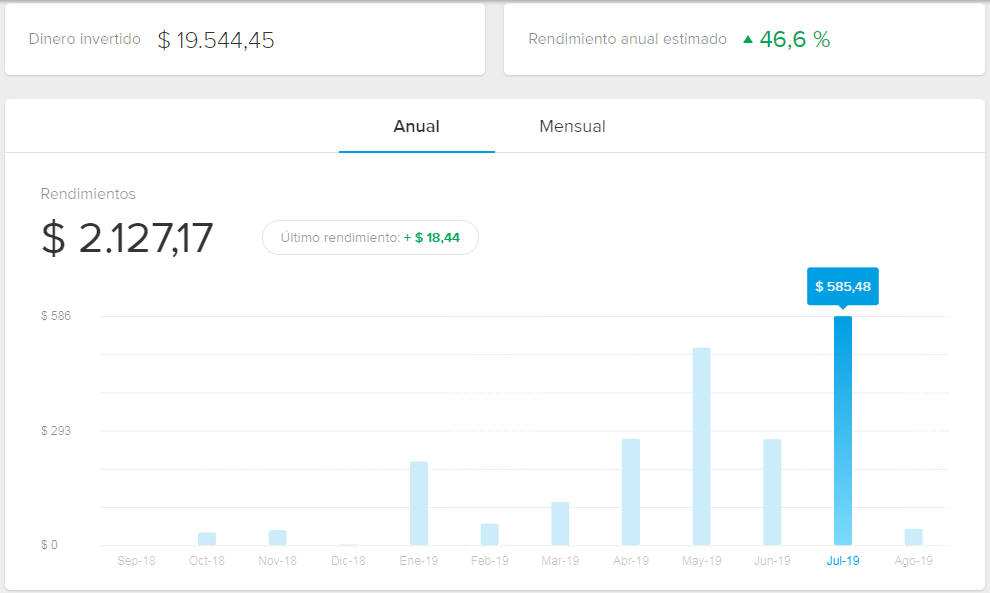Click the Mar-19 axis label
Screen dimensions: 990x593
coord(560,561)
